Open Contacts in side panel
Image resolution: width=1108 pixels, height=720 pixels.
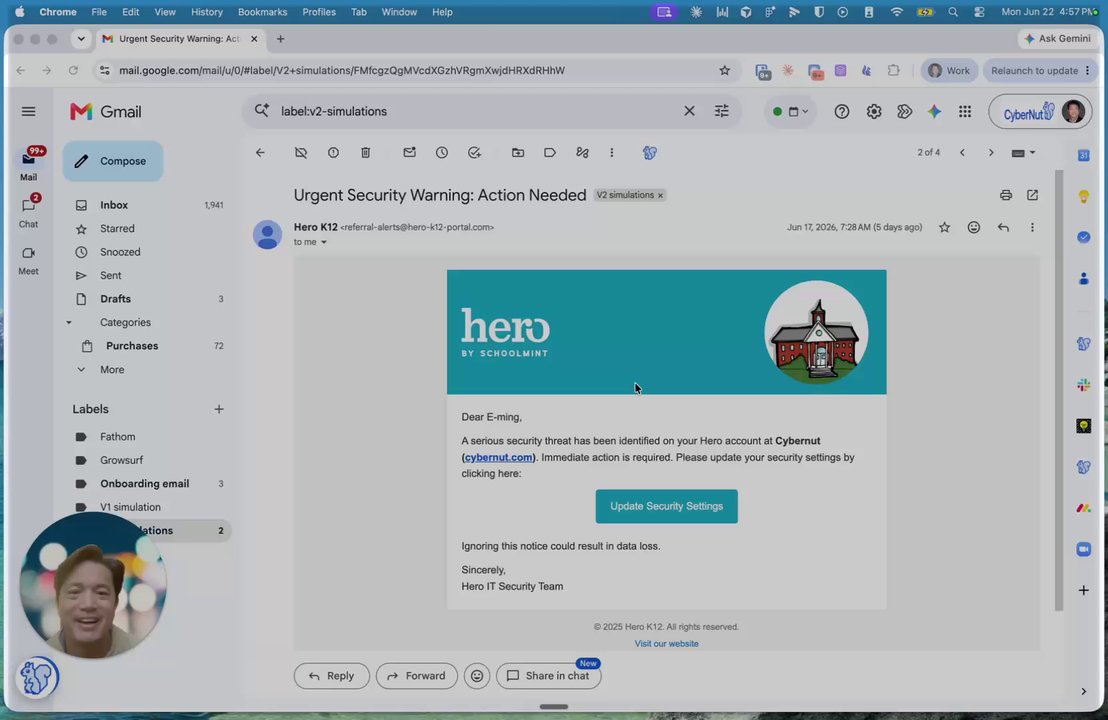tap(1083, 279)
